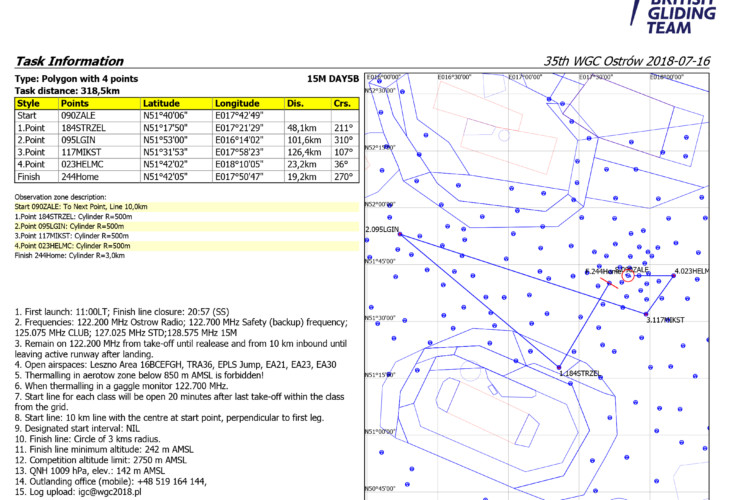Click the British Gliding Team logo
Screen dimensions: 730x500
[682, 17]
